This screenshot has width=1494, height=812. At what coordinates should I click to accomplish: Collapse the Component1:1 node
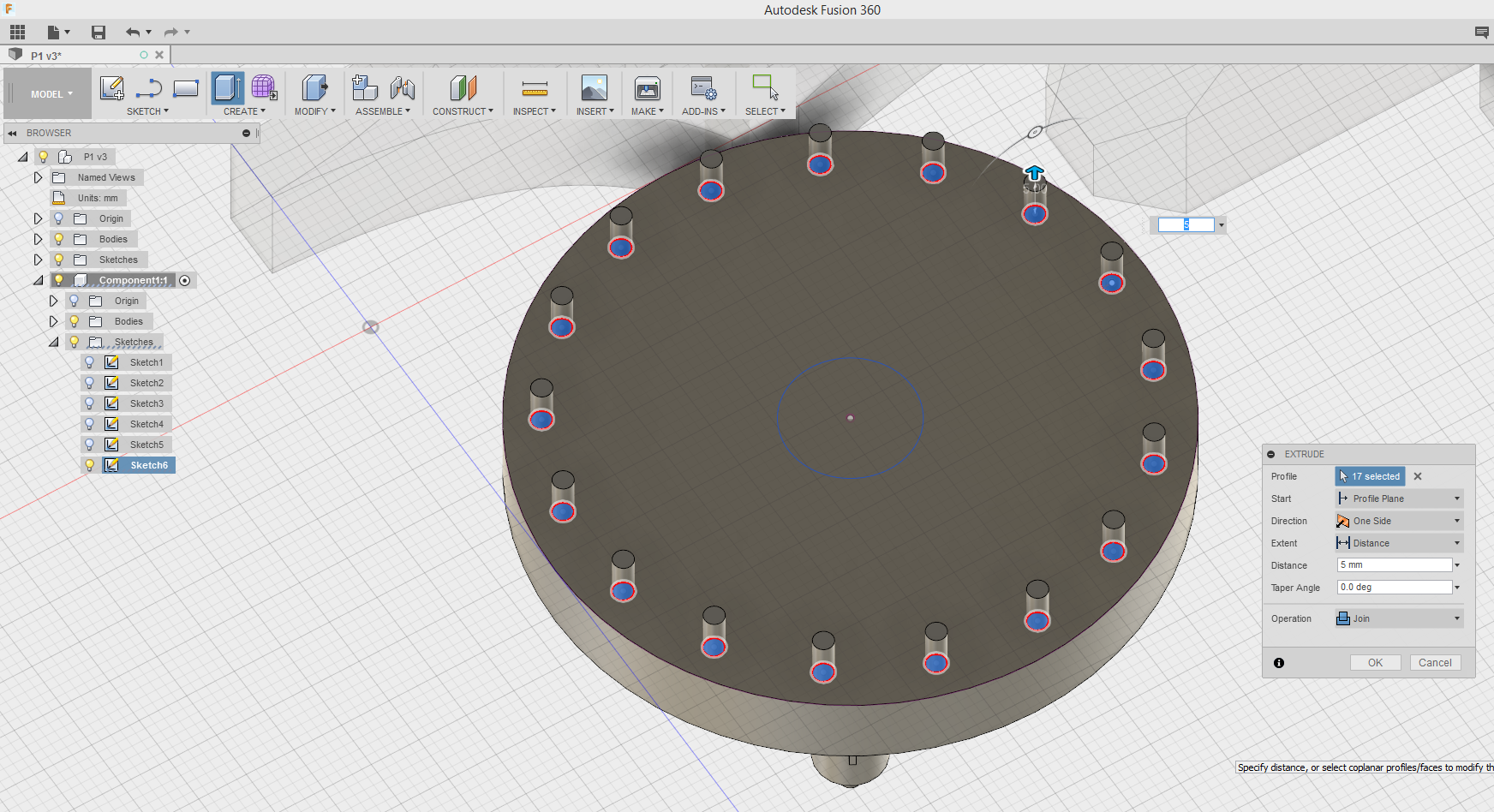(38, 280)
